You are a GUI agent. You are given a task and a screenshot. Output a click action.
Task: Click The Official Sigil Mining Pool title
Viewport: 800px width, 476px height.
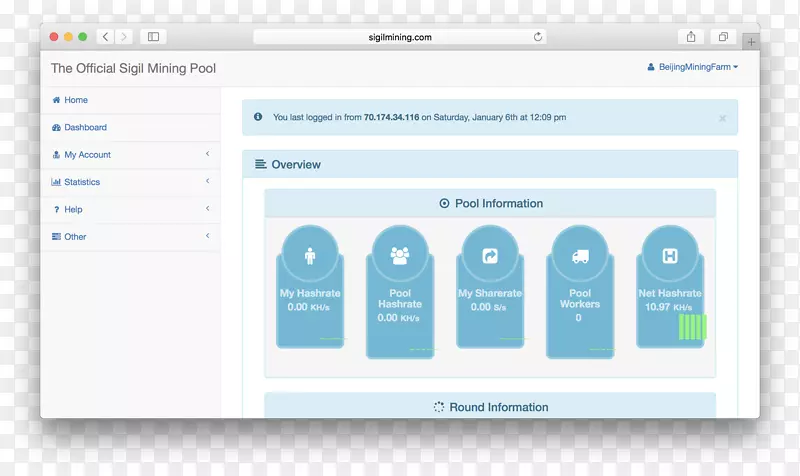pos(133,68)
